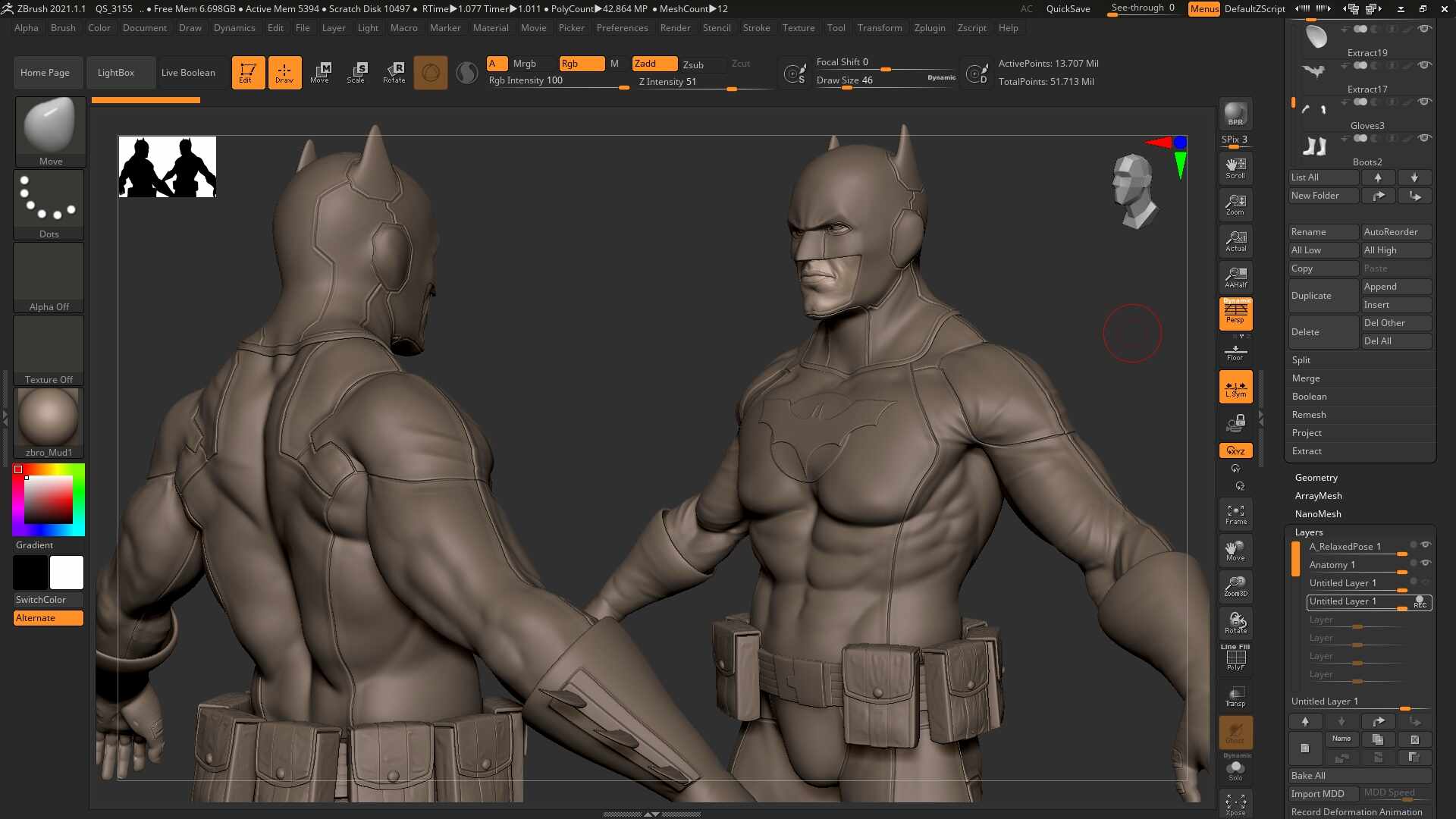The height and width of the screenshot is (819, 1456).
Task: Toggle the PolyF line fill icon
Action: click(x=1235, y=658)
